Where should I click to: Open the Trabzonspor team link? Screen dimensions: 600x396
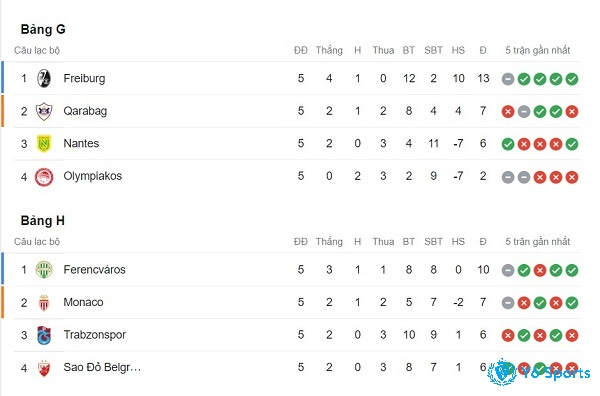[x=95, y=335]
